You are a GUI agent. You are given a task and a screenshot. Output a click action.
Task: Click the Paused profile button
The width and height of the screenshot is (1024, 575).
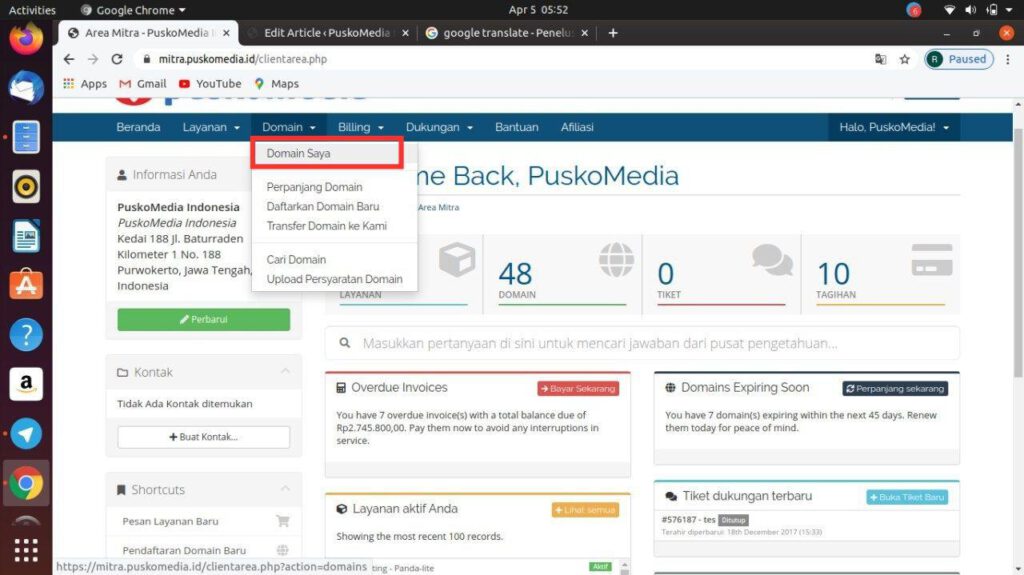point(959,59)
